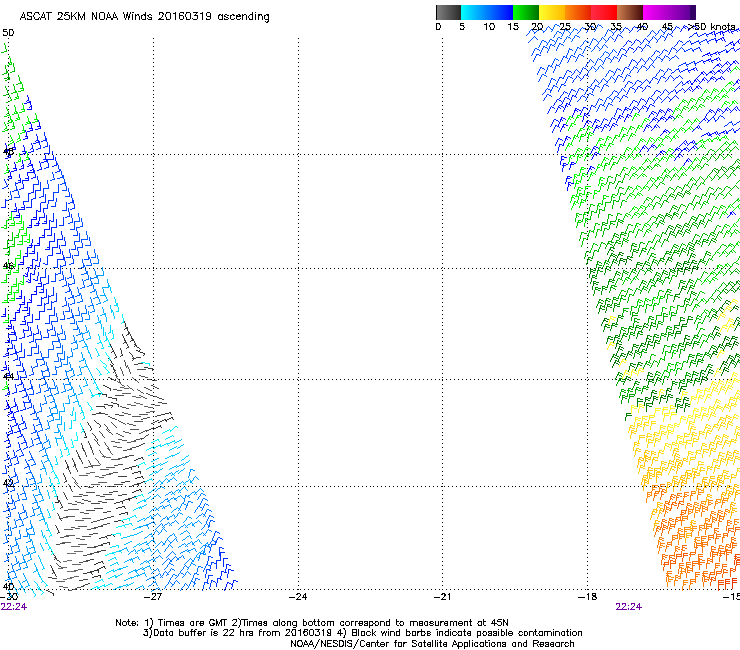Image resolution: width=740 pixels, height=650 pixels.
Task: Select the longitude label "-18"
Action: (x=588, y=597)
